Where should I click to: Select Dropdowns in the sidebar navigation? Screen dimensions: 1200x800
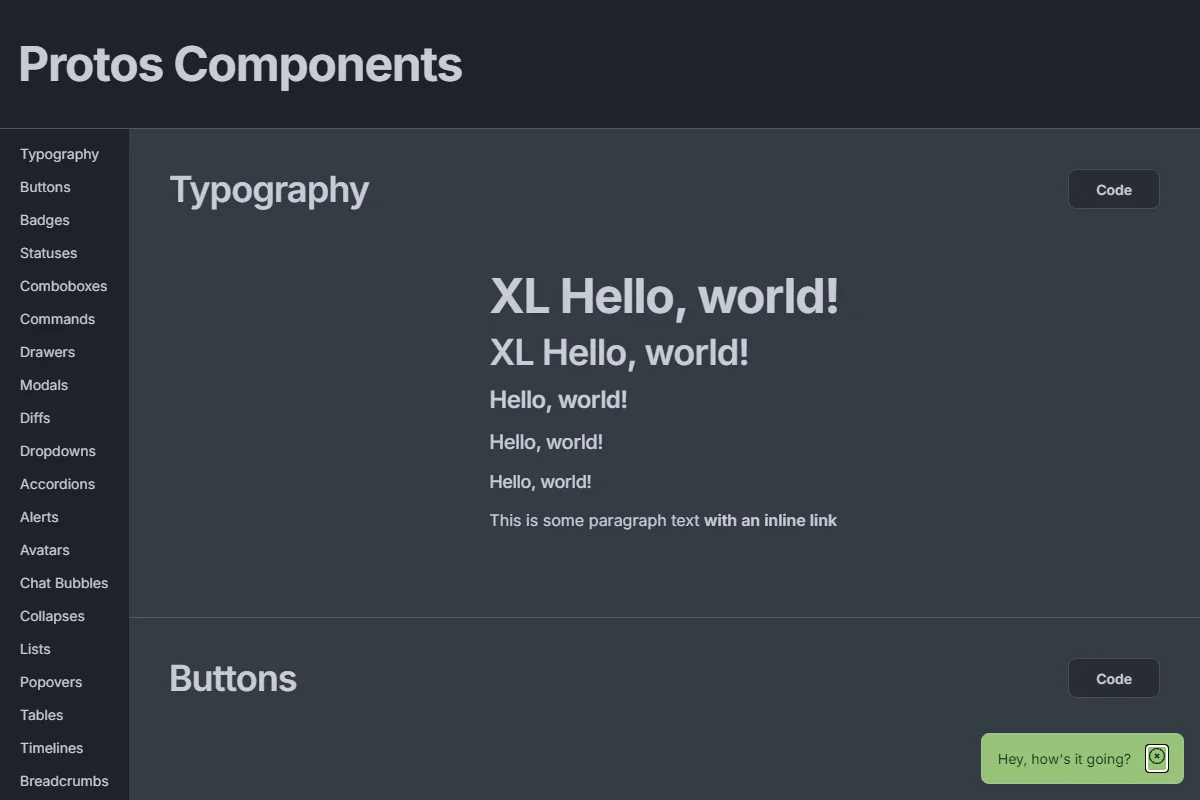point(58,451)
